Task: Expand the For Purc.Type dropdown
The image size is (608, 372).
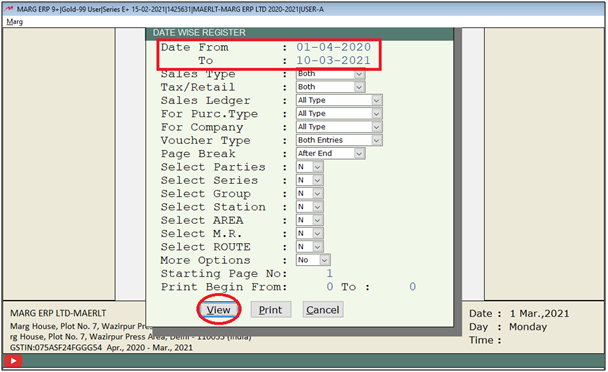Action: [339, 114]
